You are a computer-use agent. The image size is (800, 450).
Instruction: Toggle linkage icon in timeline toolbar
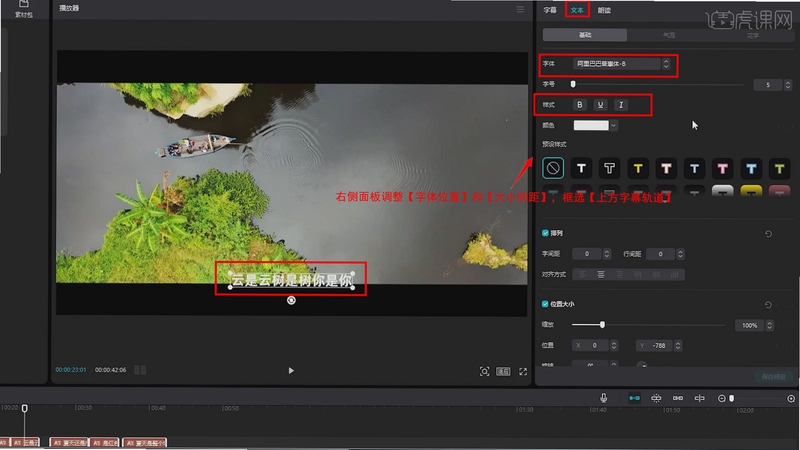tap(678, 398)
